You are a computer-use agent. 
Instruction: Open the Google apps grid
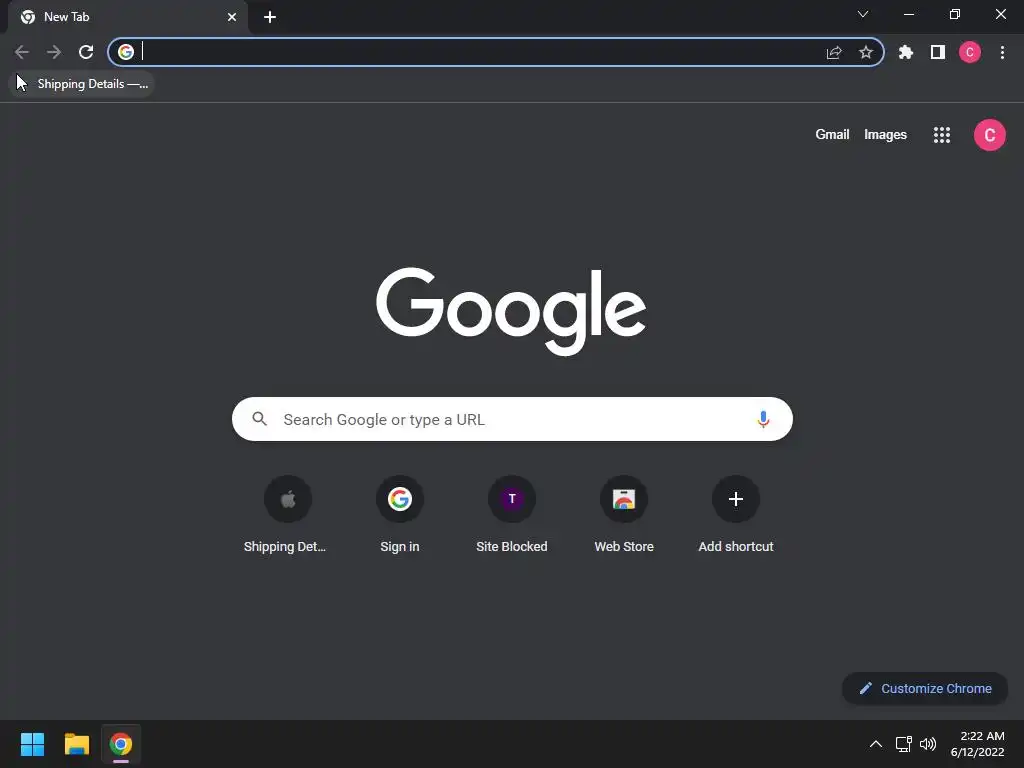(x=942, y=135)
